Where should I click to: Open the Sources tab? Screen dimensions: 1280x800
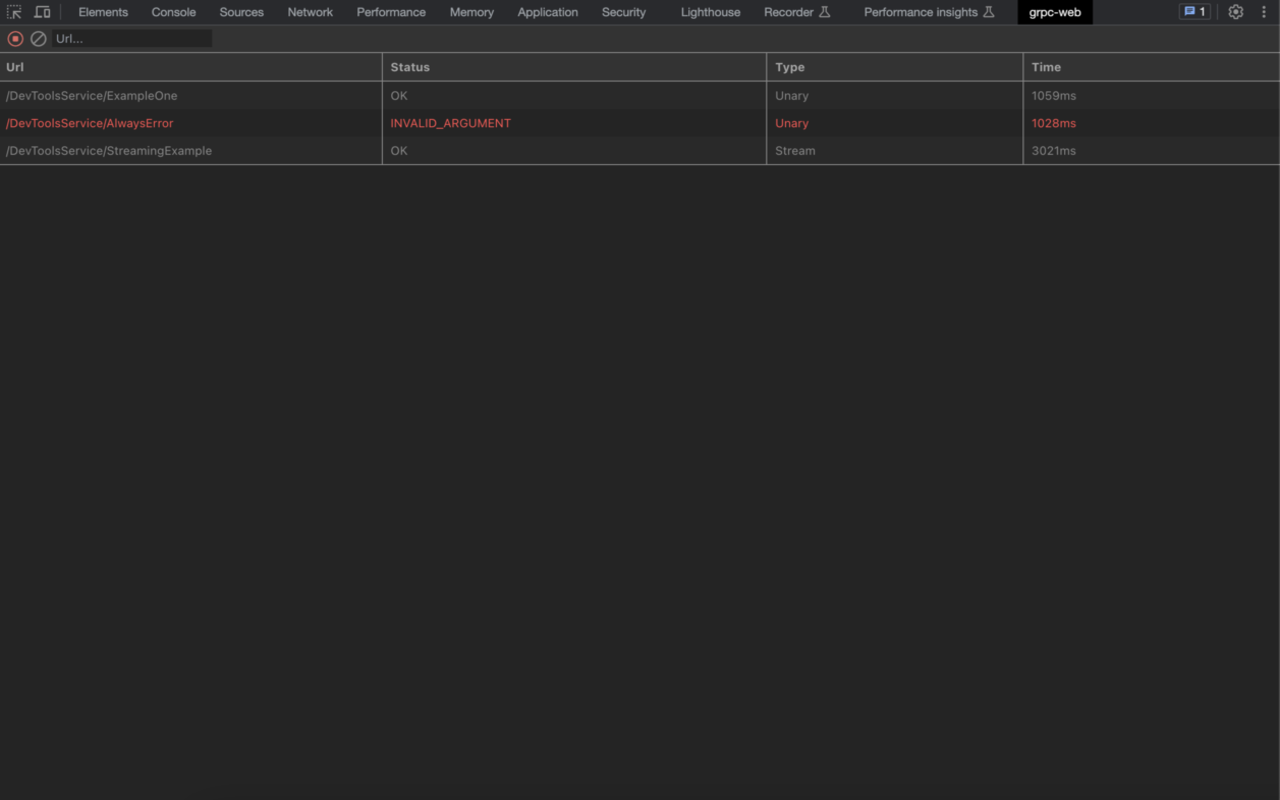pos(242,12)
